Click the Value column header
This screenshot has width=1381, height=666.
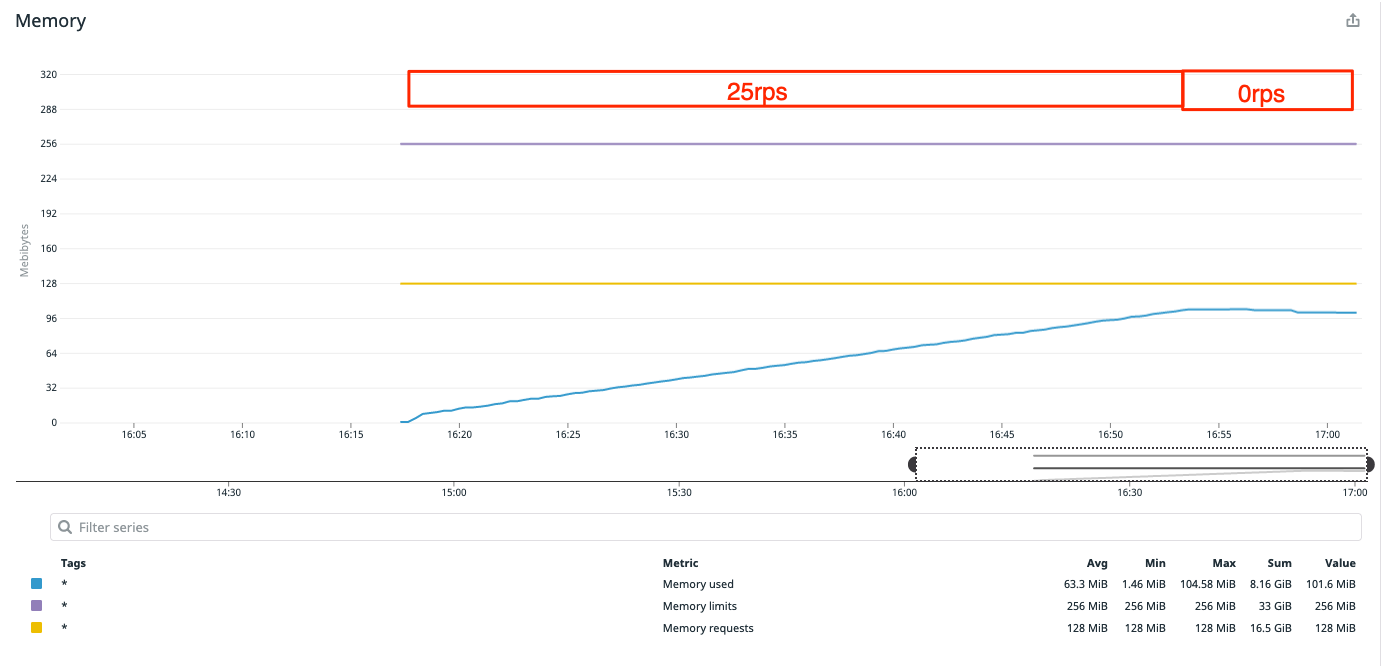point(1339,563)
